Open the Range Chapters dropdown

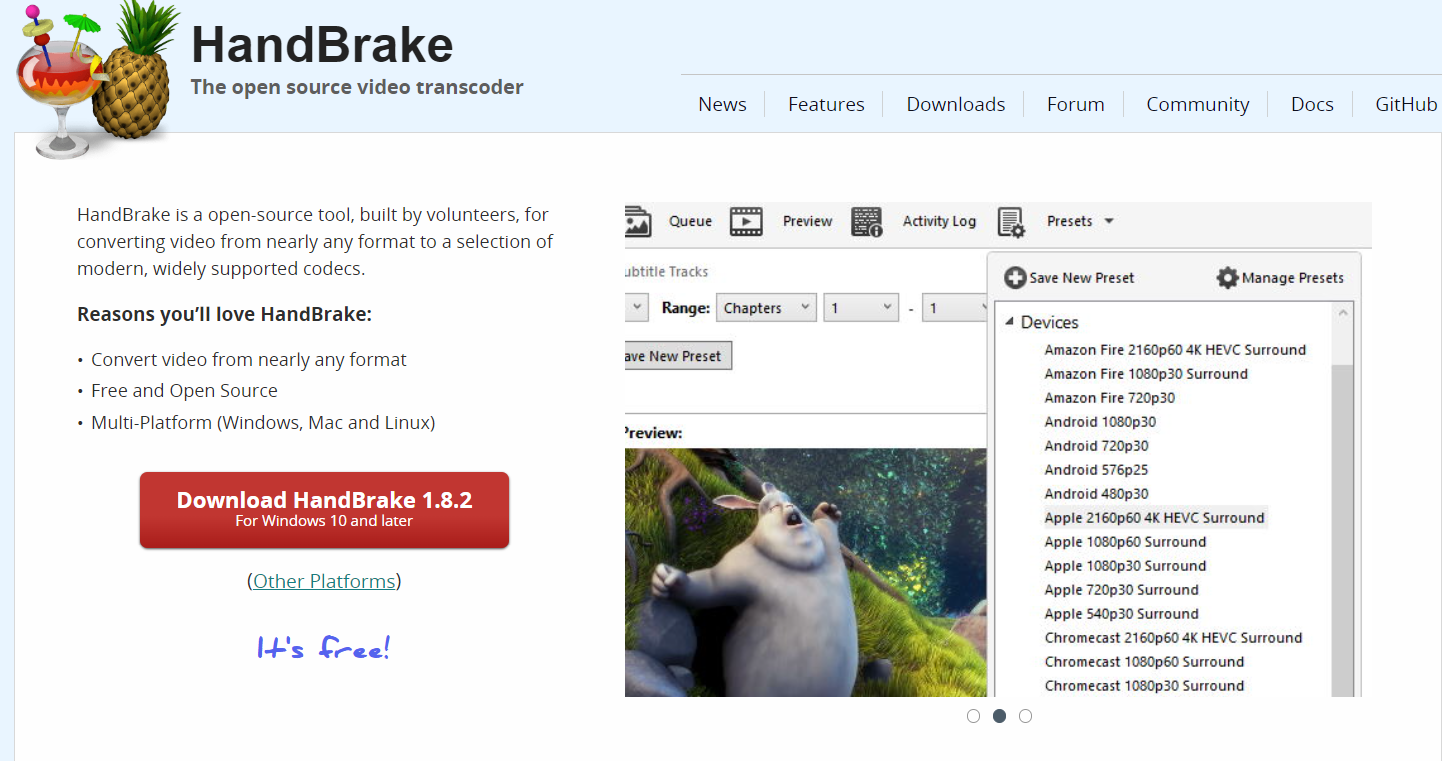pyautogui.click(x=766, y=308)
